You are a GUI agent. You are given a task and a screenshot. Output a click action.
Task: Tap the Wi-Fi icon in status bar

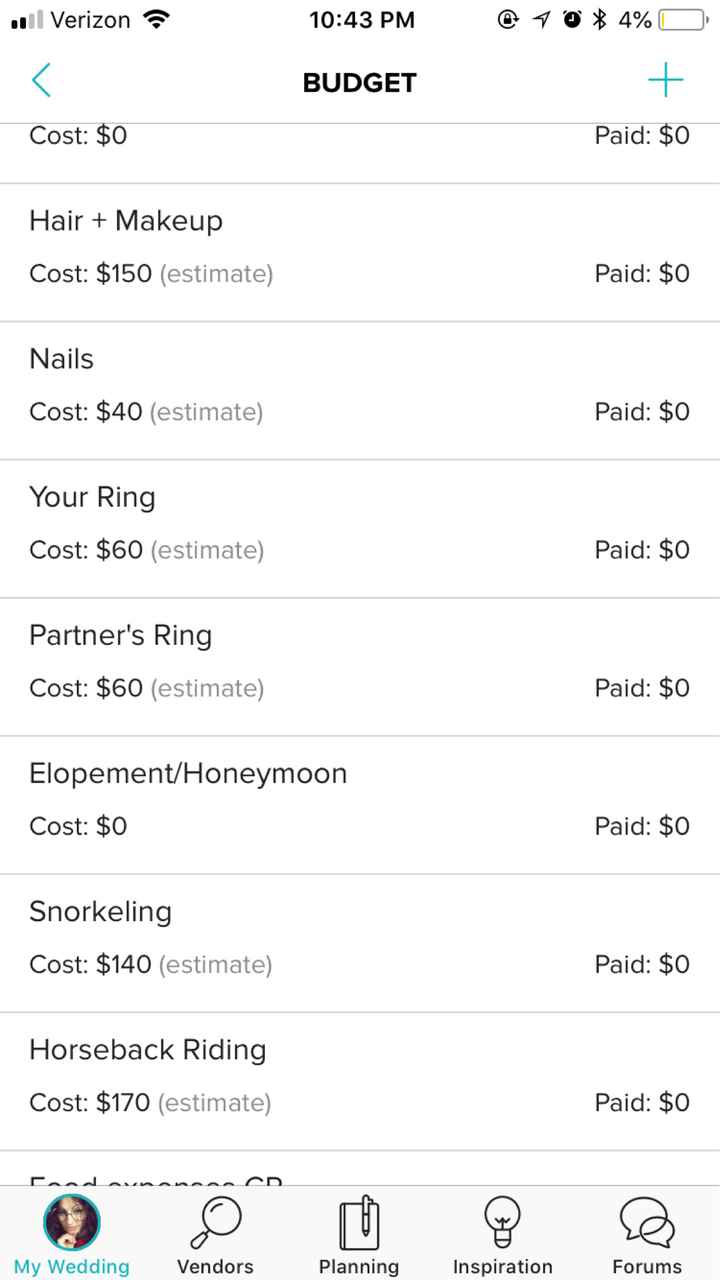[156, 19]
